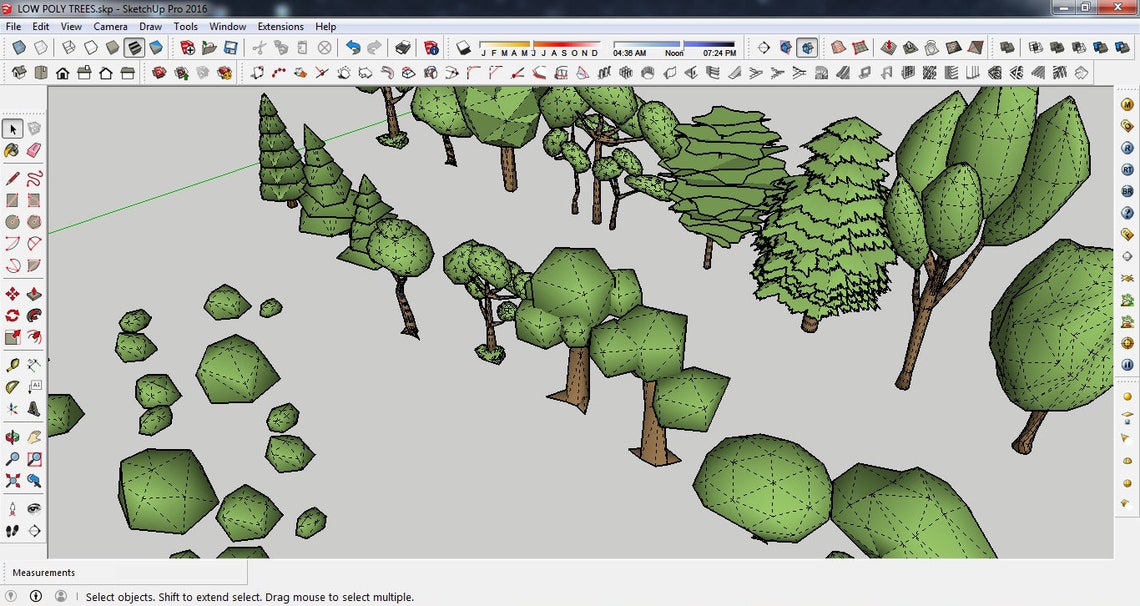This screenshot has height=606, width=1140.
Task: Save the LOW POLY TREES model
Action: coord(229,46)
